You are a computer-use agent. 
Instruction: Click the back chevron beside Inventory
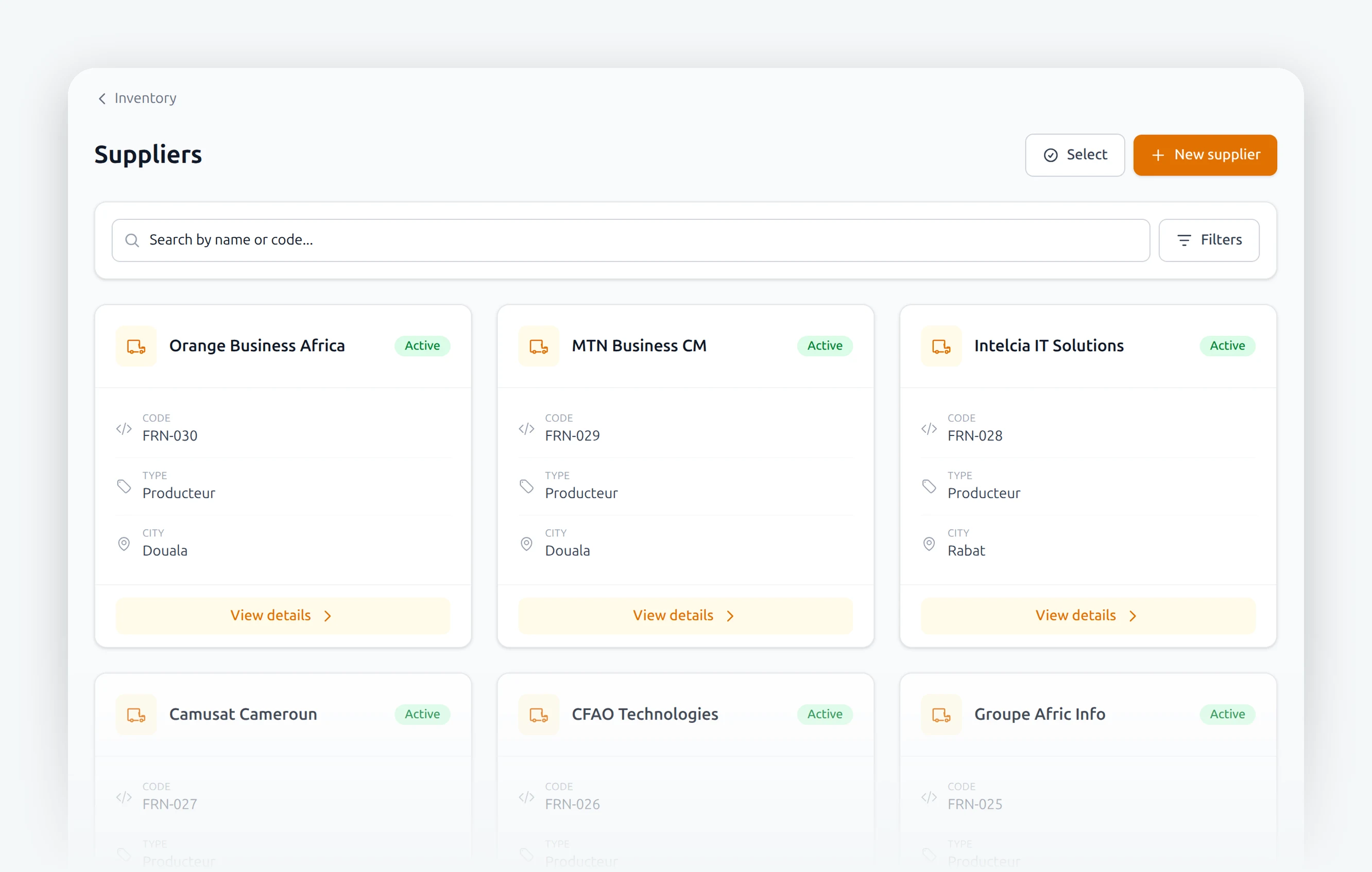coord(102,98)
